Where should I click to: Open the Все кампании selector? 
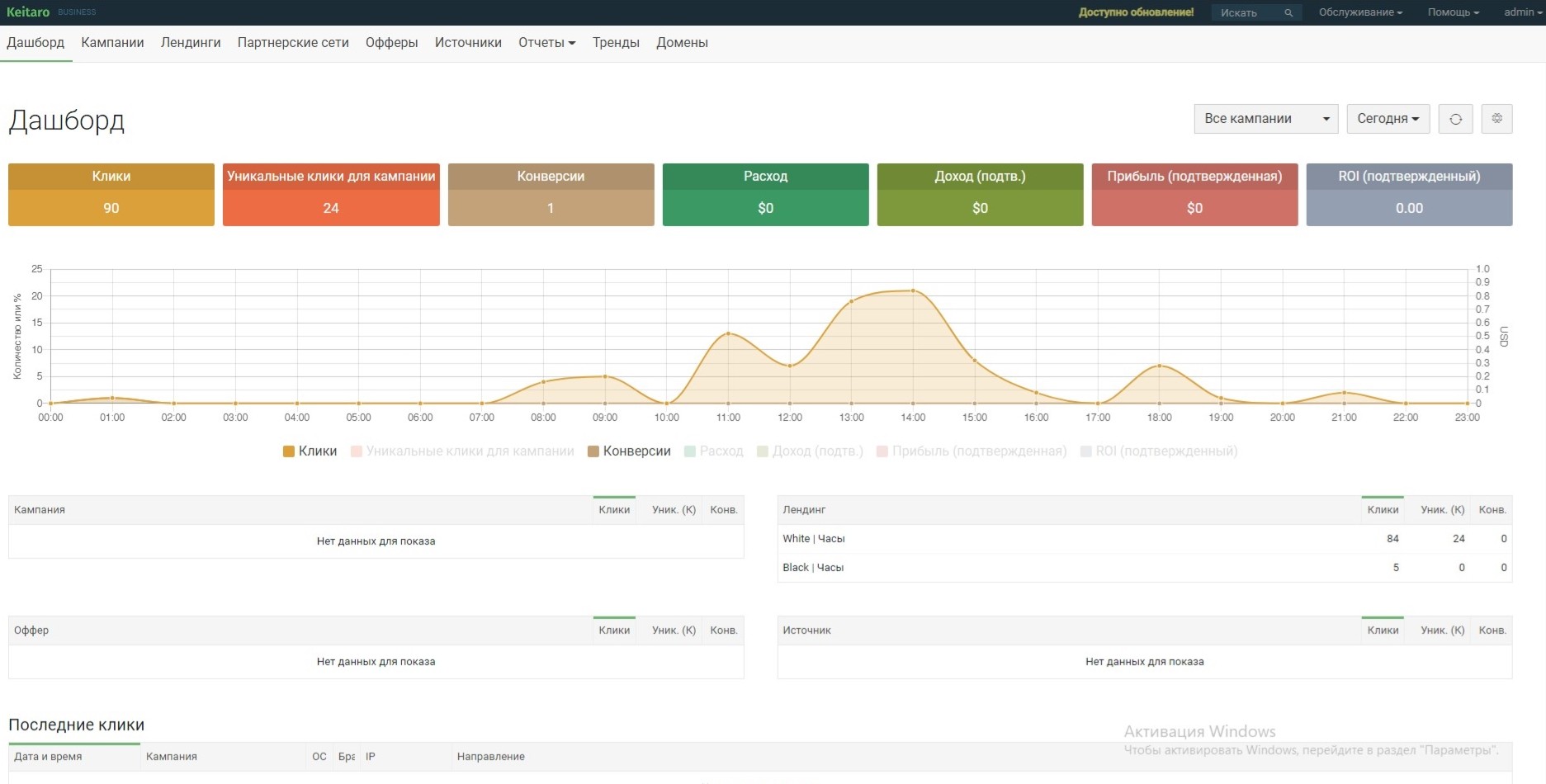1266,119
